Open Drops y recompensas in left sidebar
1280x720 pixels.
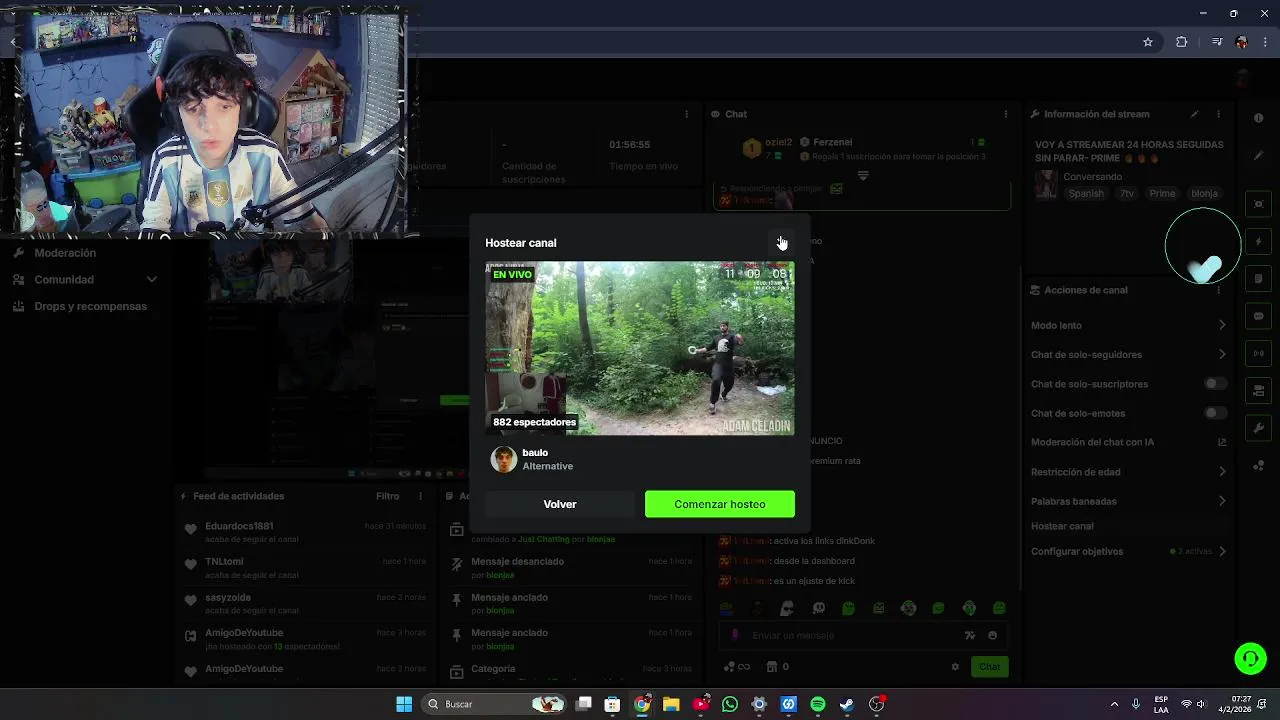pyautogui.click(x=90, y=306)
